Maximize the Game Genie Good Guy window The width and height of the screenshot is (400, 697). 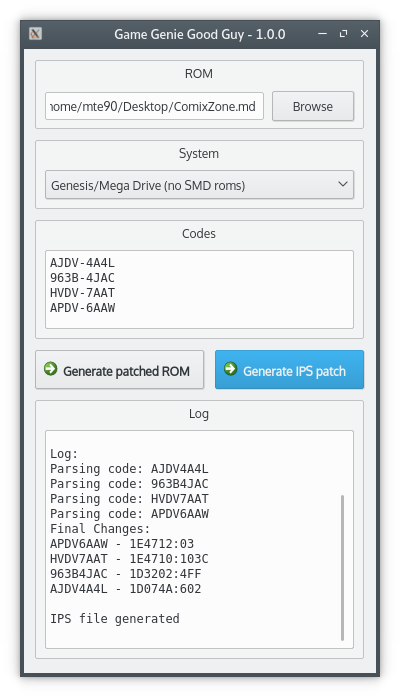pyautogui.click(x=343, y=34)
